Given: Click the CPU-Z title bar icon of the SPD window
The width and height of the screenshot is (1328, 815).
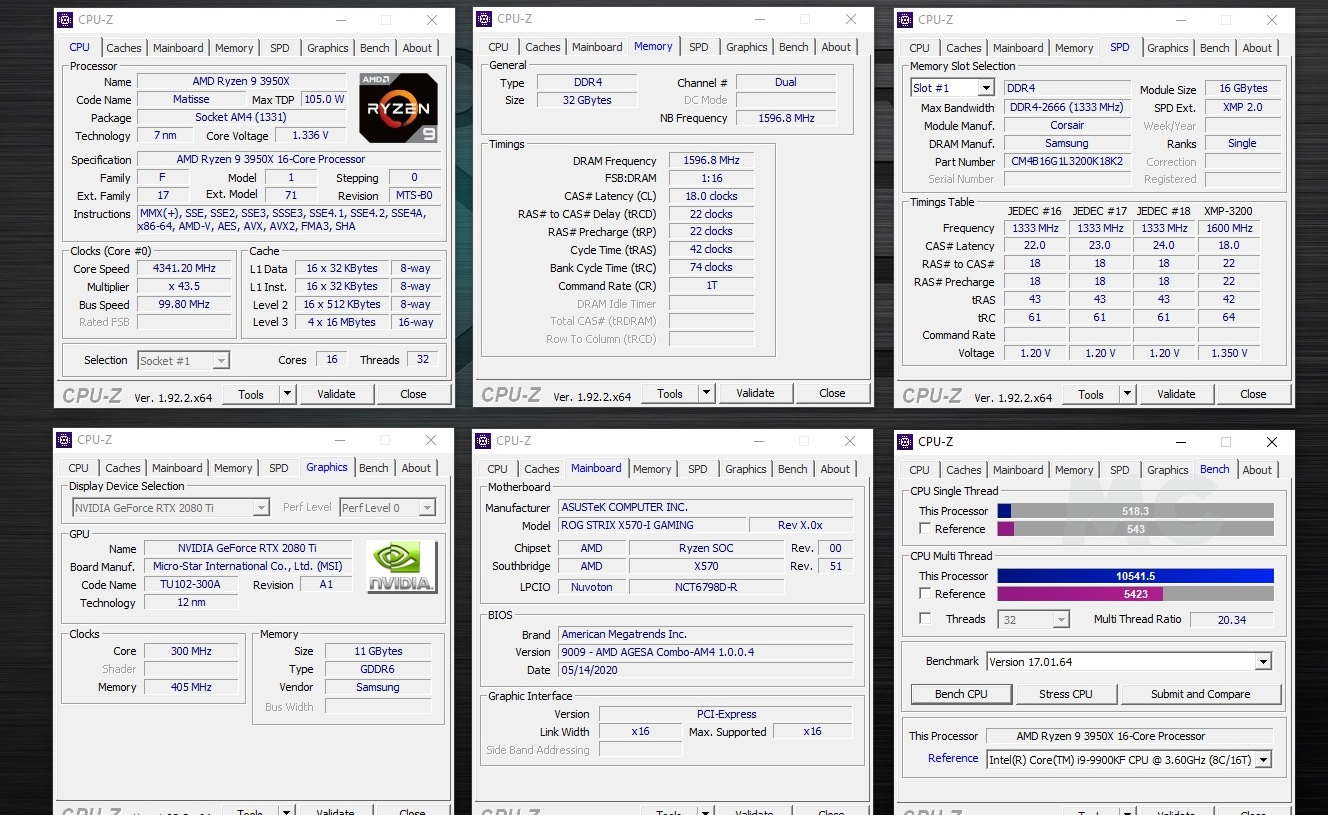Looking at the screenshot, I should click(904, 19).
